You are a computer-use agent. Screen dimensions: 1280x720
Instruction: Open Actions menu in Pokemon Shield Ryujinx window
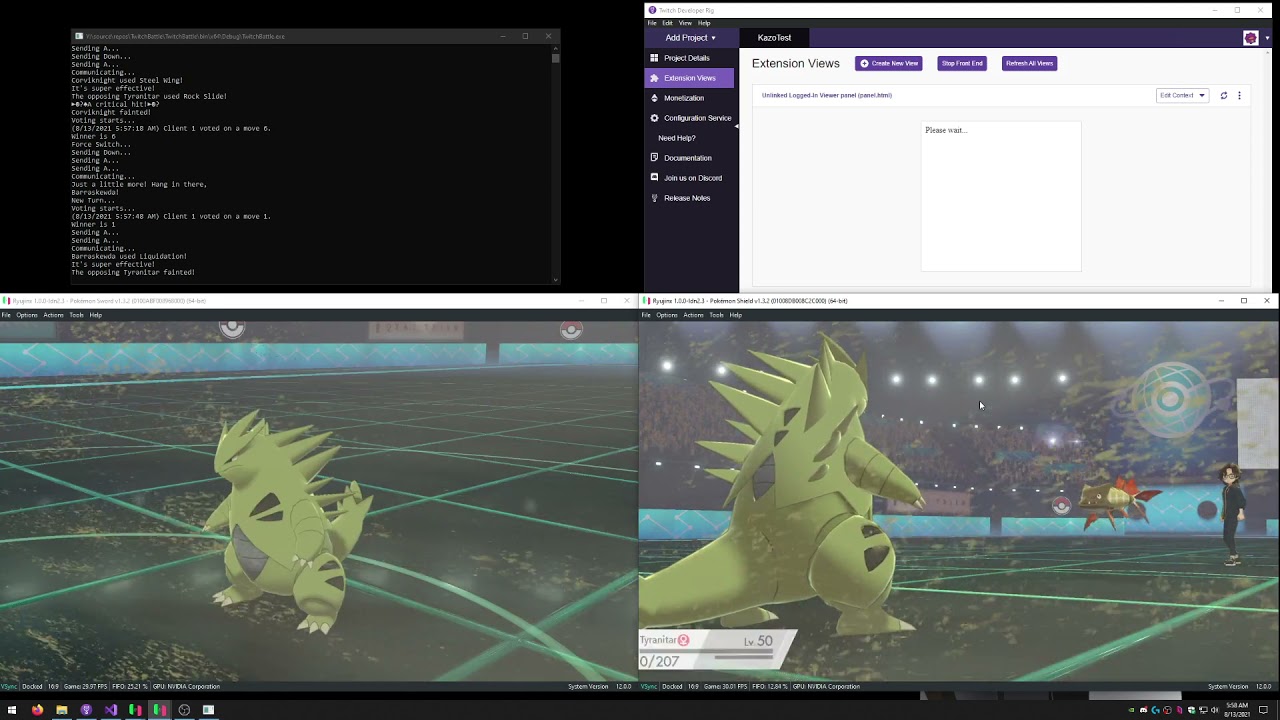pyautogui.click(x=693, y=315)
